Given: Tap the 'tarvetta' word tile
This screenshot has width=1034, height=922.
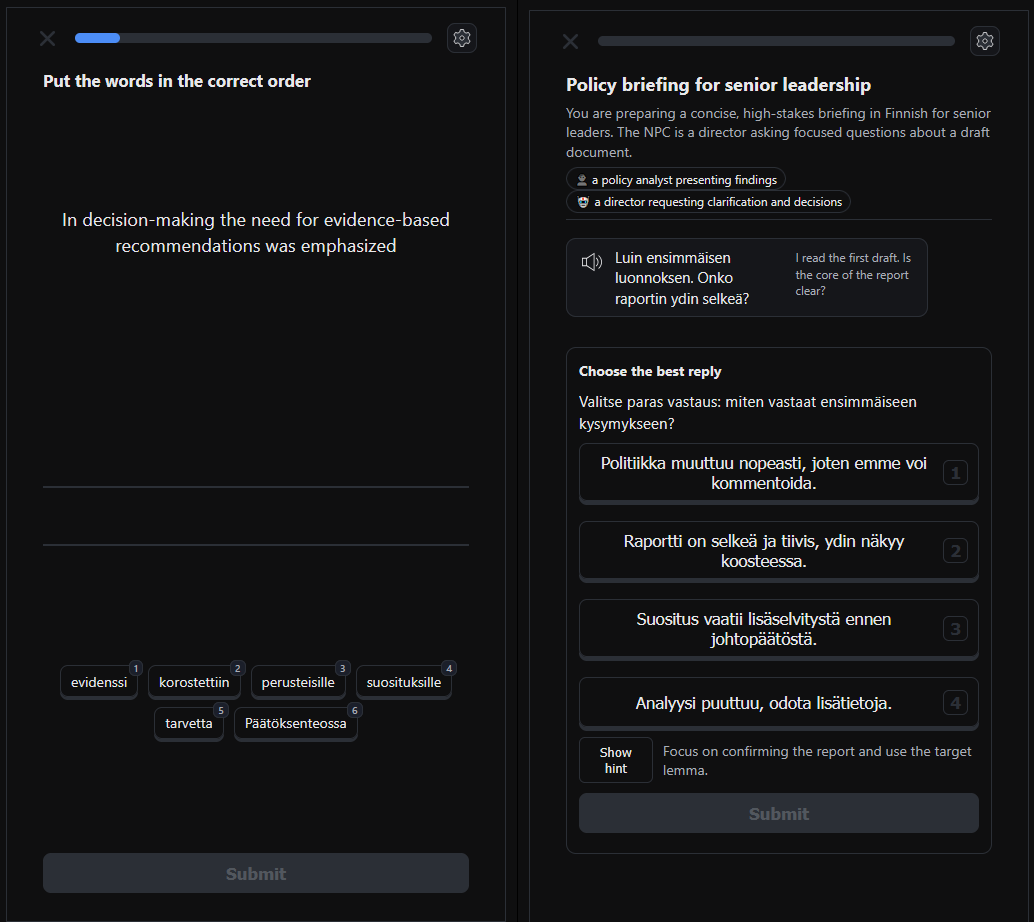Looking at the screenshot, I should [188, 723].
